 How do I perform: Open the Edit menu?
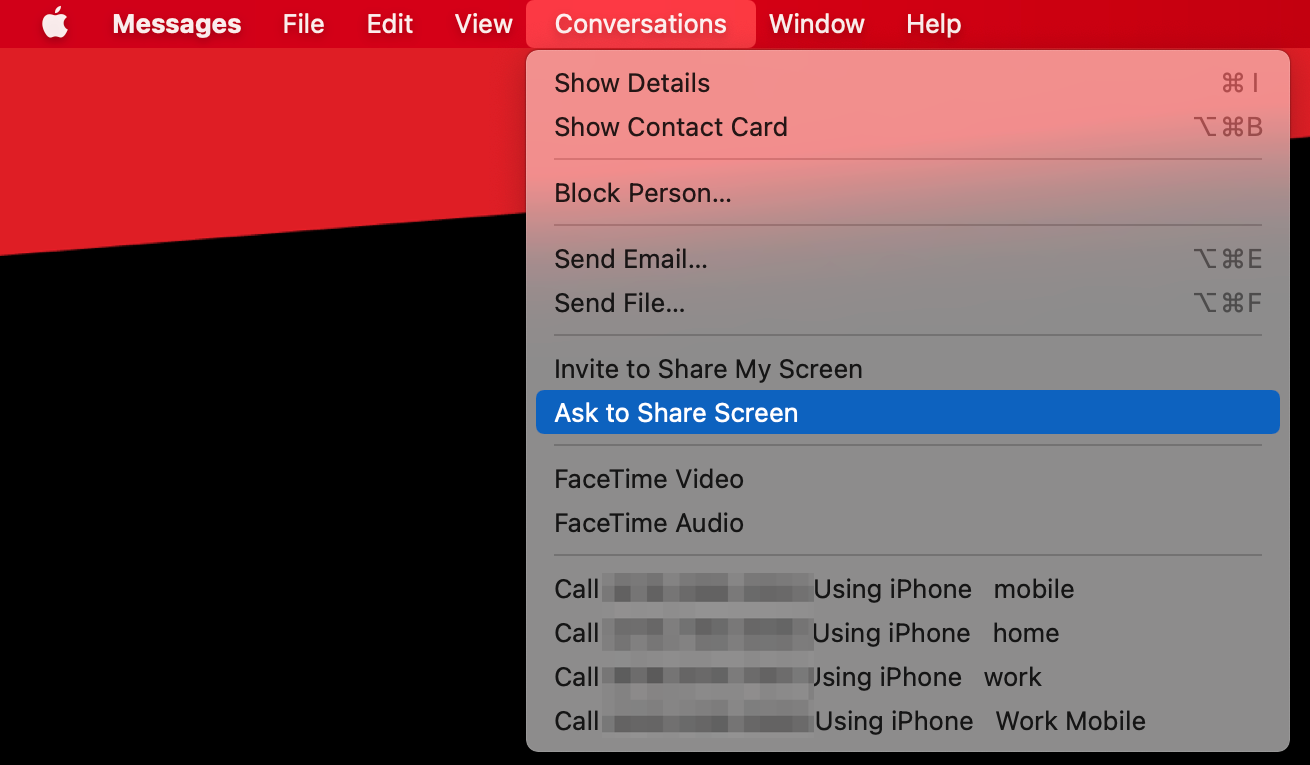coord(390,24)
